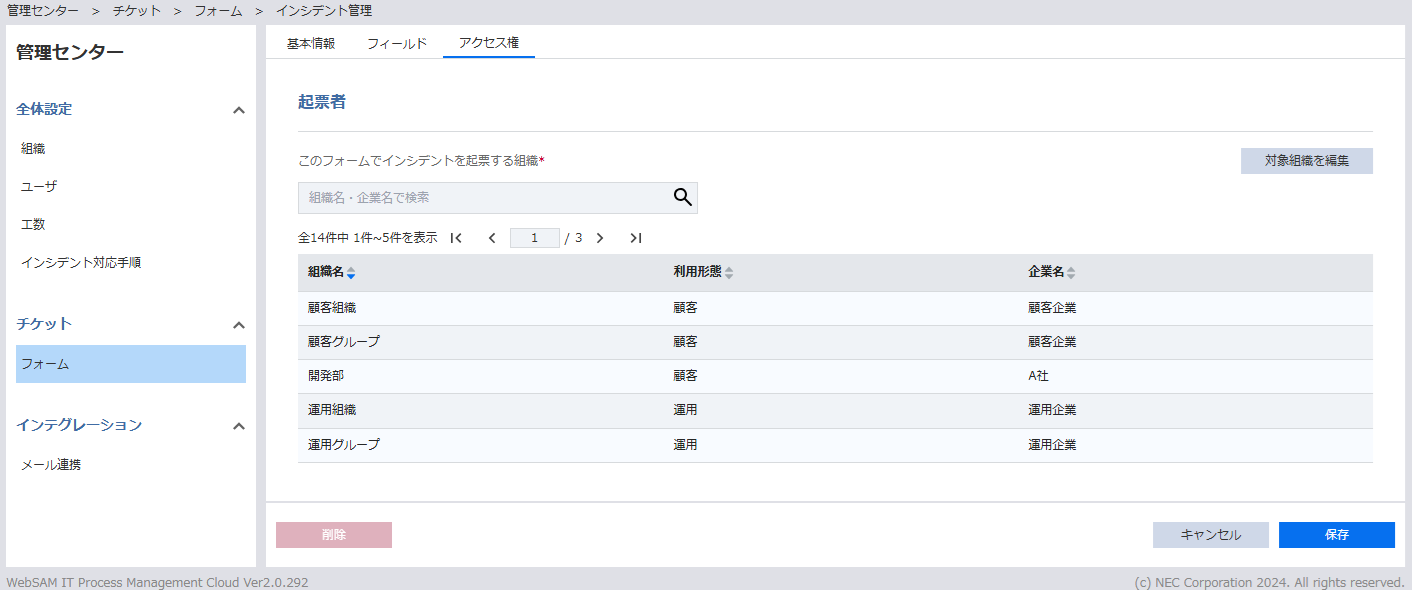Select インシデント対応手順 in the sidebar
Screen dimensions: 1412x590
81,262
